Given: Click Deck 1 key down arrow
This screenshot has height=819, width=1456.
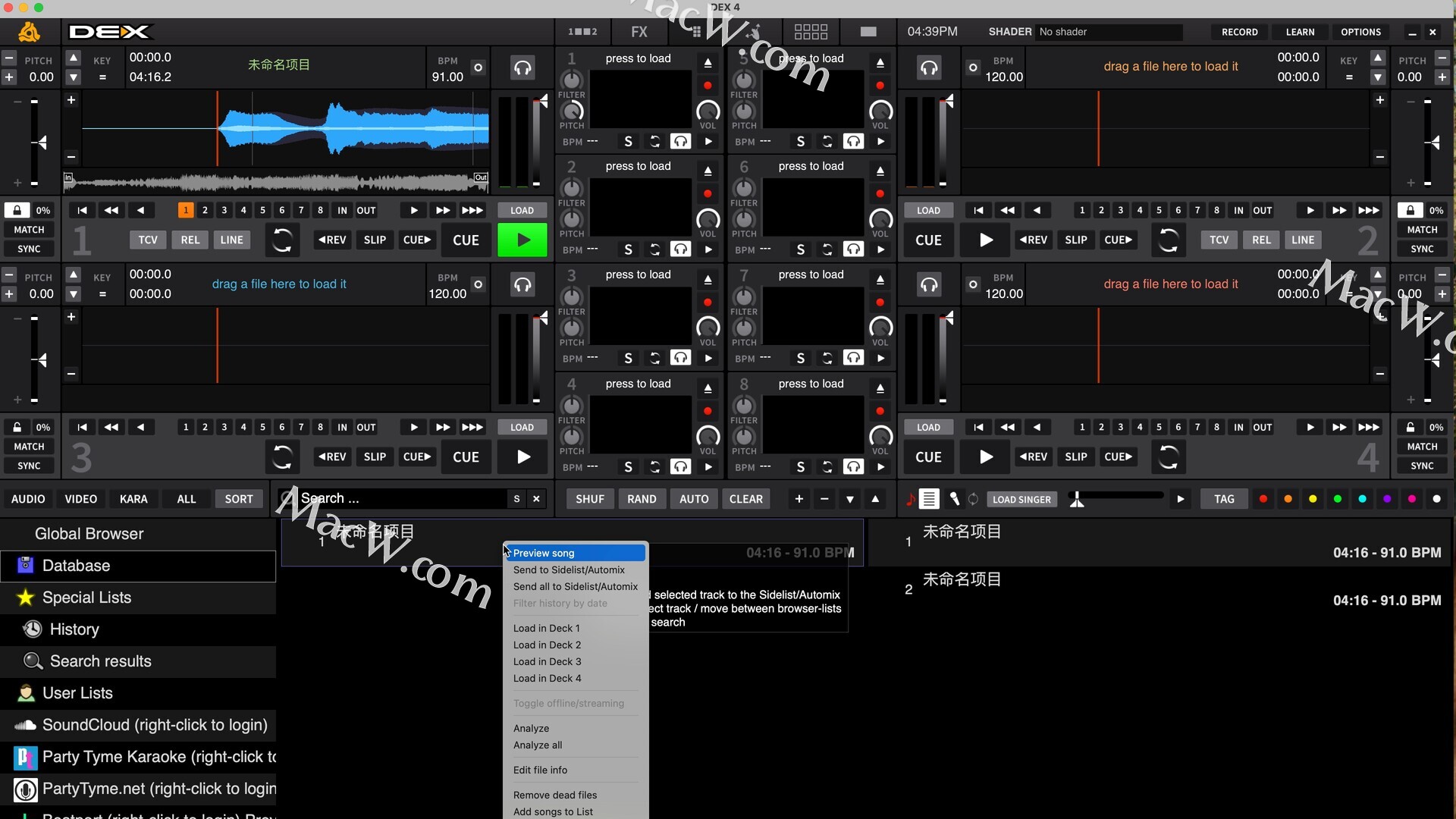Looking at the screenshot, I should tap(74, 77).
